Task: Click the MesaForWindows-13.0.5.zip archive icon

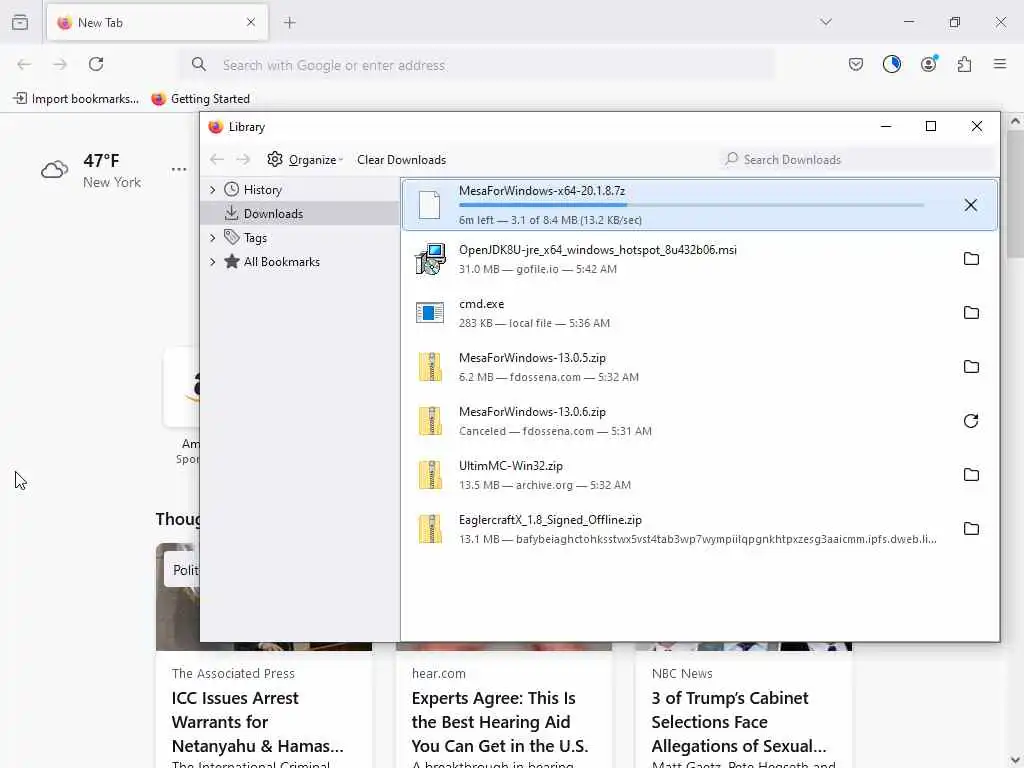Action: coord(430,367)
